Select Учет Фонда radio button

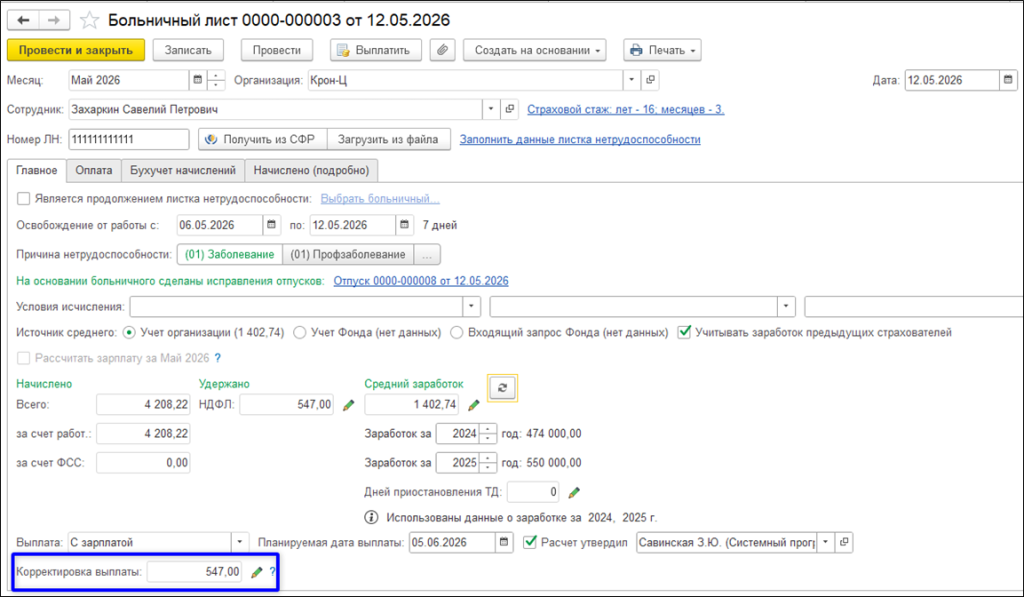click(x=300, y=332)
